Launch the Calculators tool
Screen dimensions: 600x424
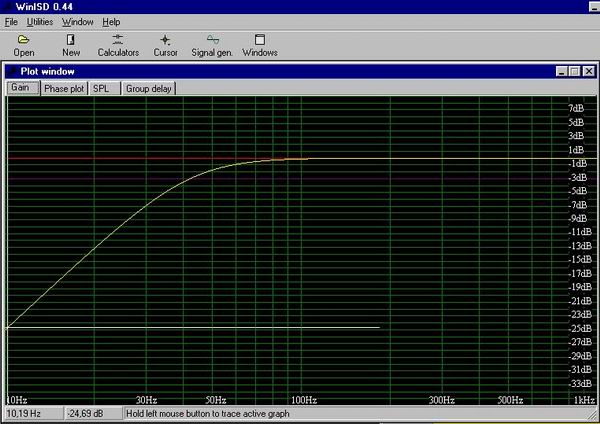(x=118, y=46)
